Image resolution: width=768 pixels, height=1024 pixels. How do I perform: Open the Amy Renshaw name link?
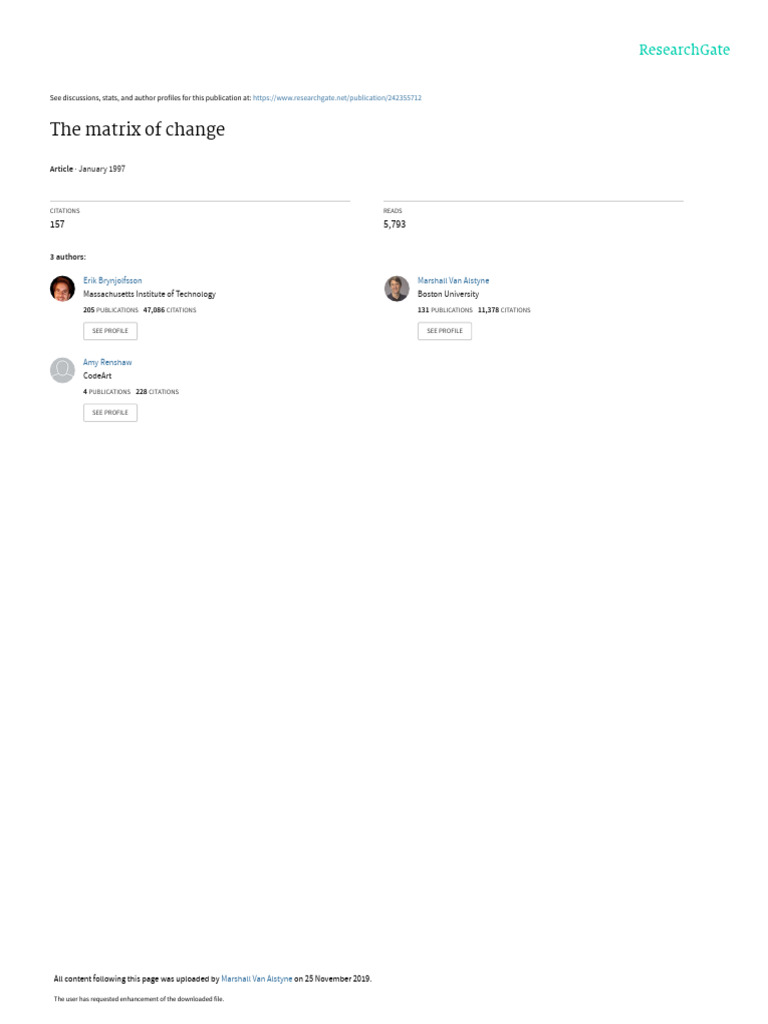(x=107, y=362)
